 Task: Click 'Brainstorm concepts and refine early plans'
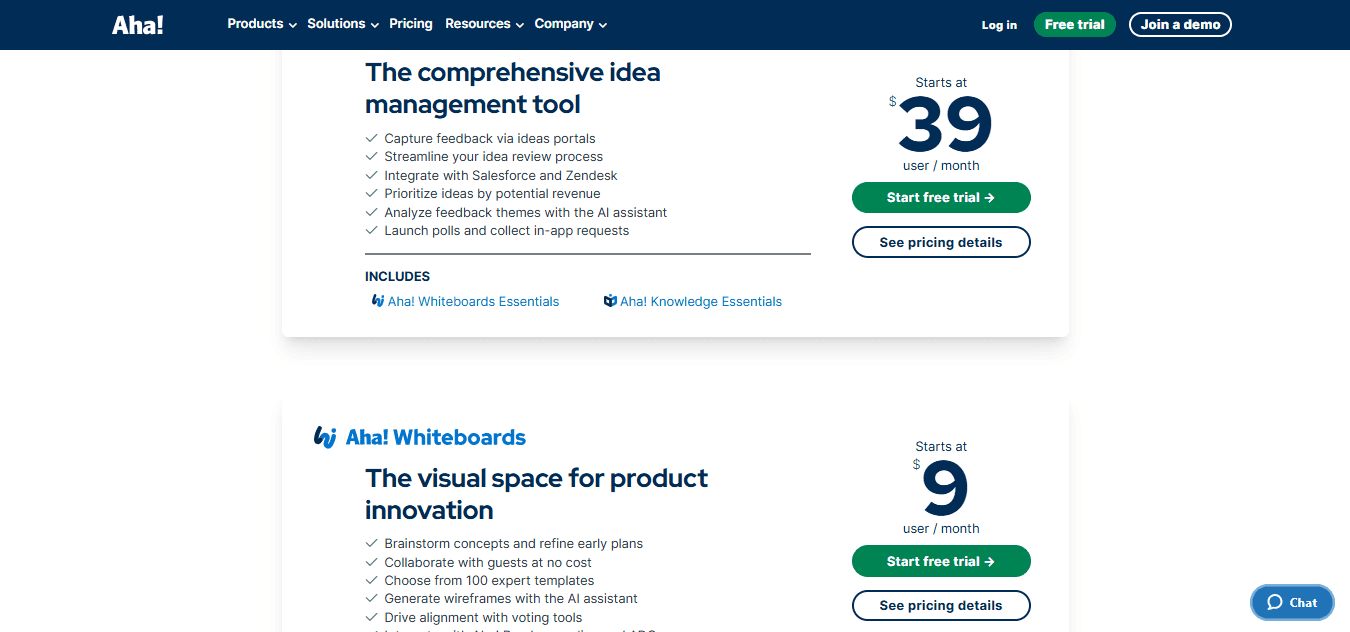pos(514,544)
